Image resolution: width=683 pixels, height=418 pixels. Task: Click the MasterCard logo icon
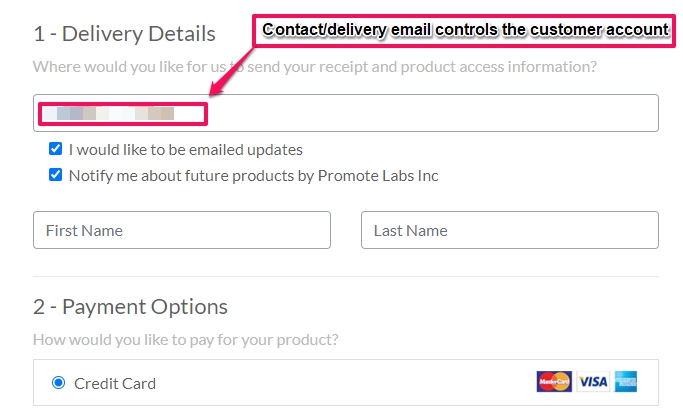(554, 382)
